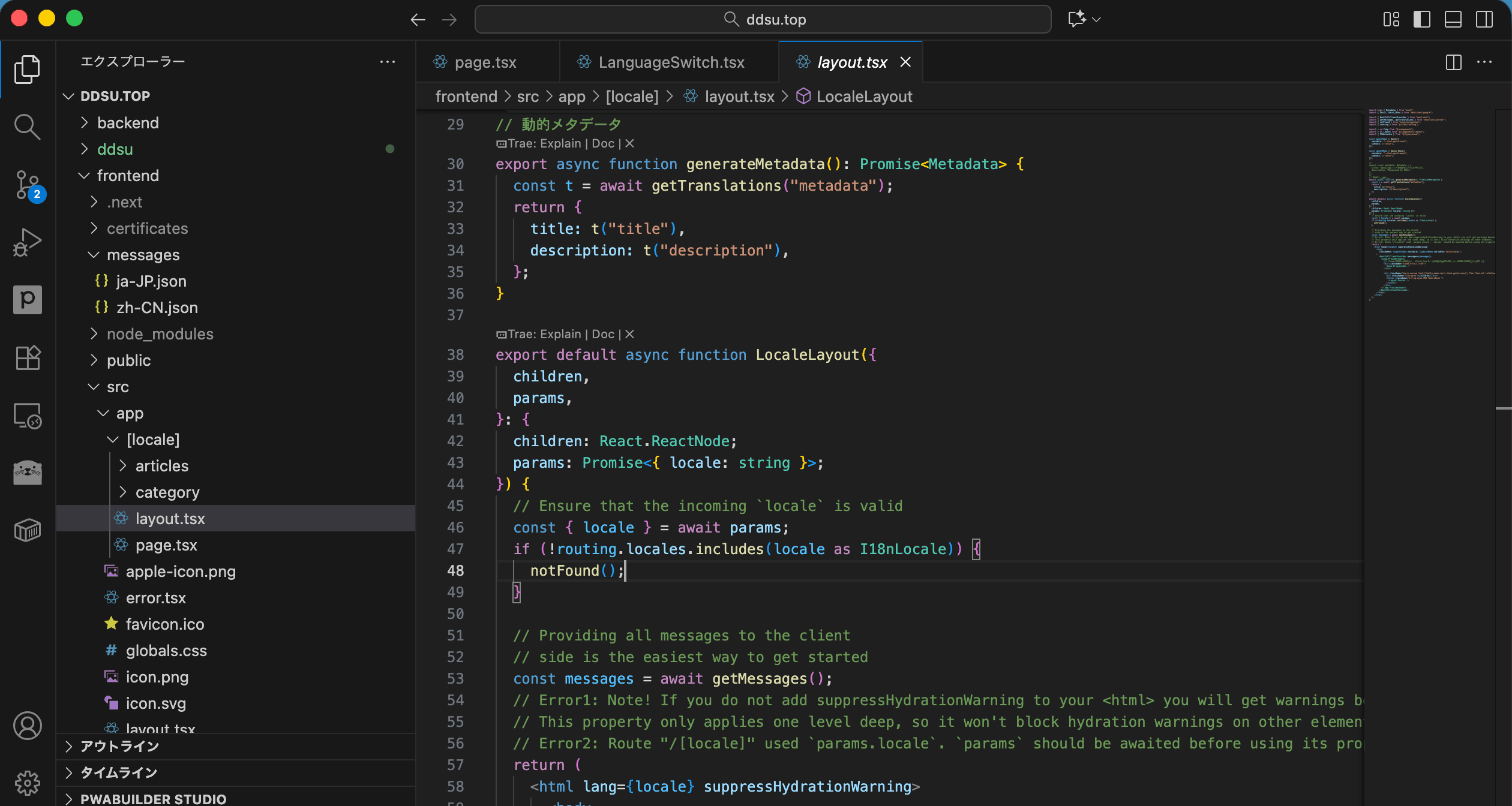Toggle the bottom panel visibility
Viewport: 1512px width, 806px height.
pyautogui.click(x=1453, y=19)
